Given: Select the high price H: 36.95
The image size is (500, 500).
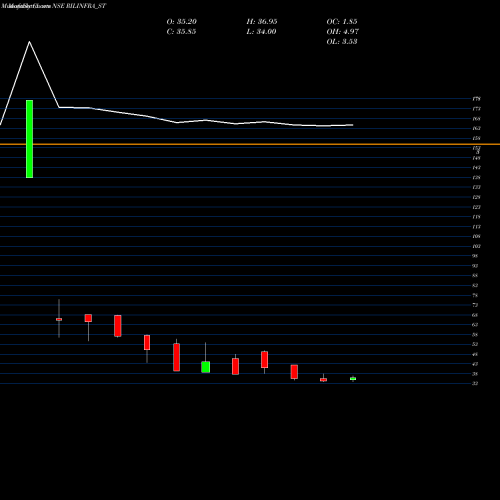Looking at the screenshot, I should [x=262, y=22].
